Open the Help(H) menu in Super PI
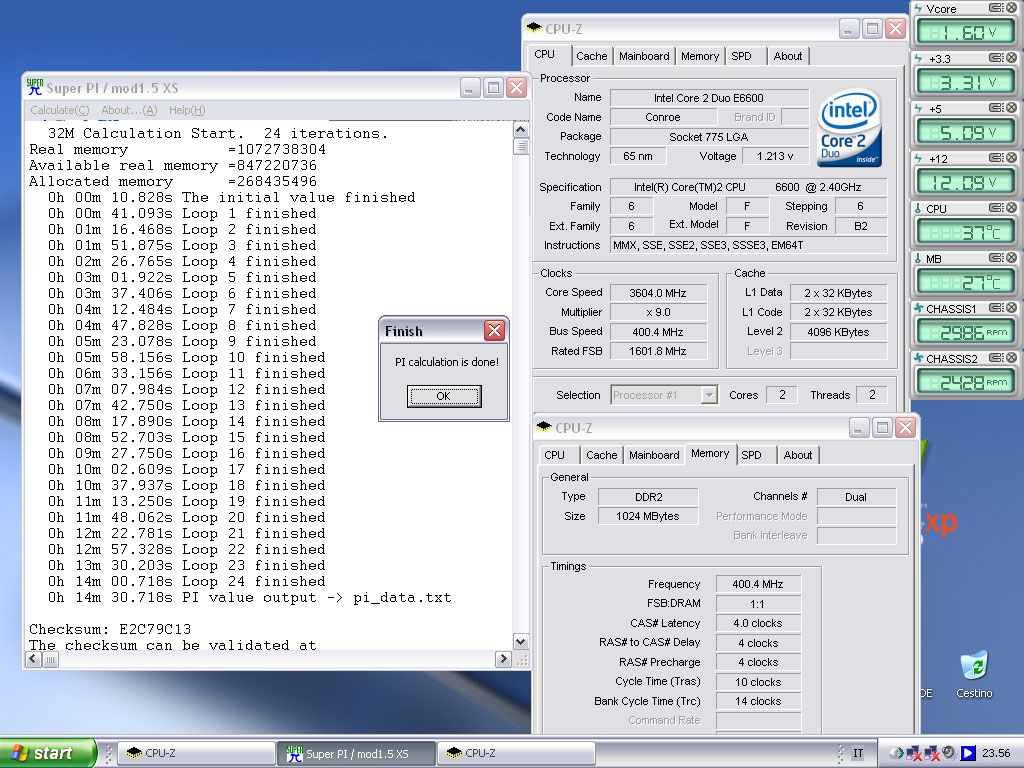This screenshot has height=768, width=1024. (x=187, y=110)
